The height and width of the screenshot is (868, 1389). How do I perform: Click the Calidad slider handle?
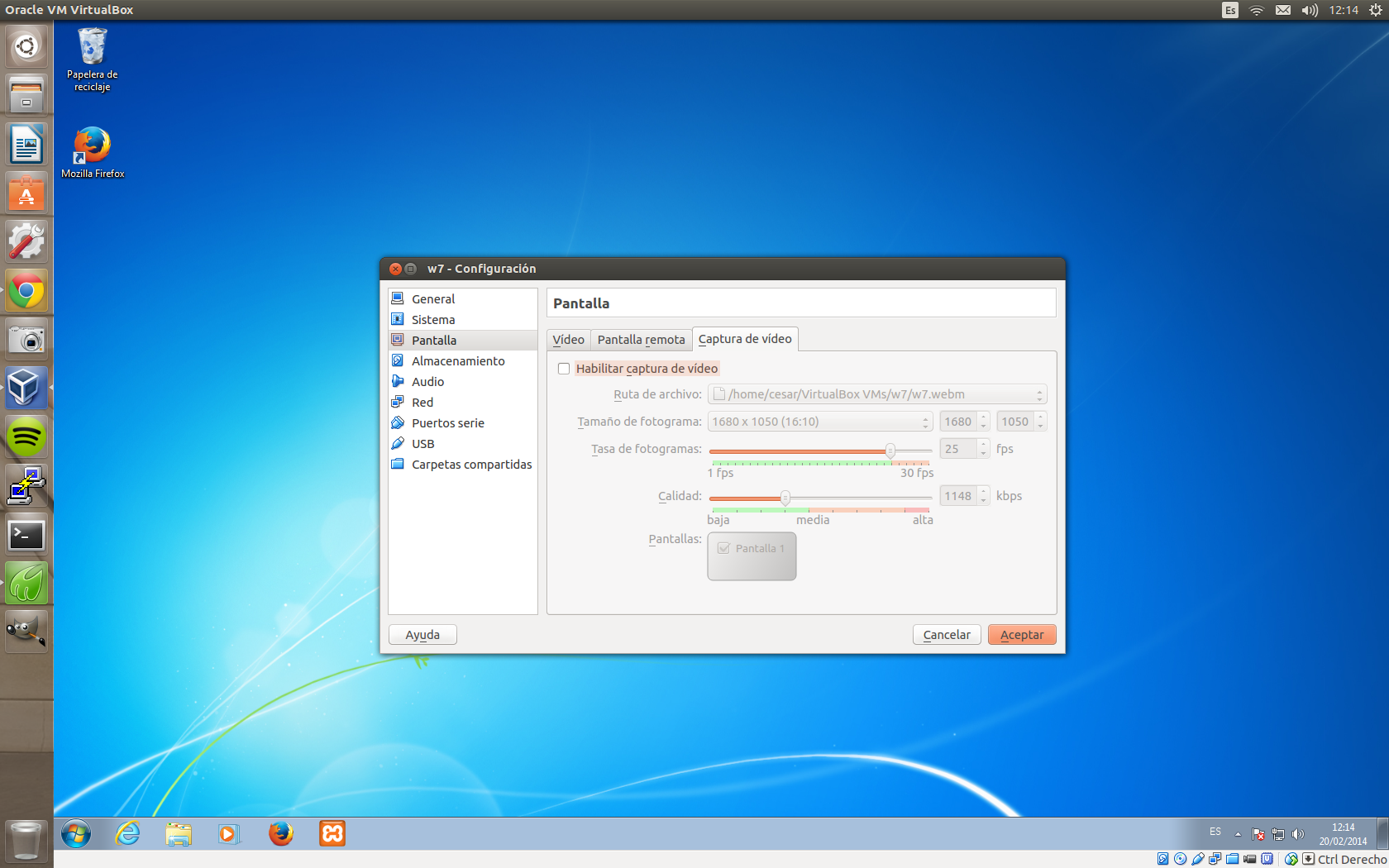[785, 497]
